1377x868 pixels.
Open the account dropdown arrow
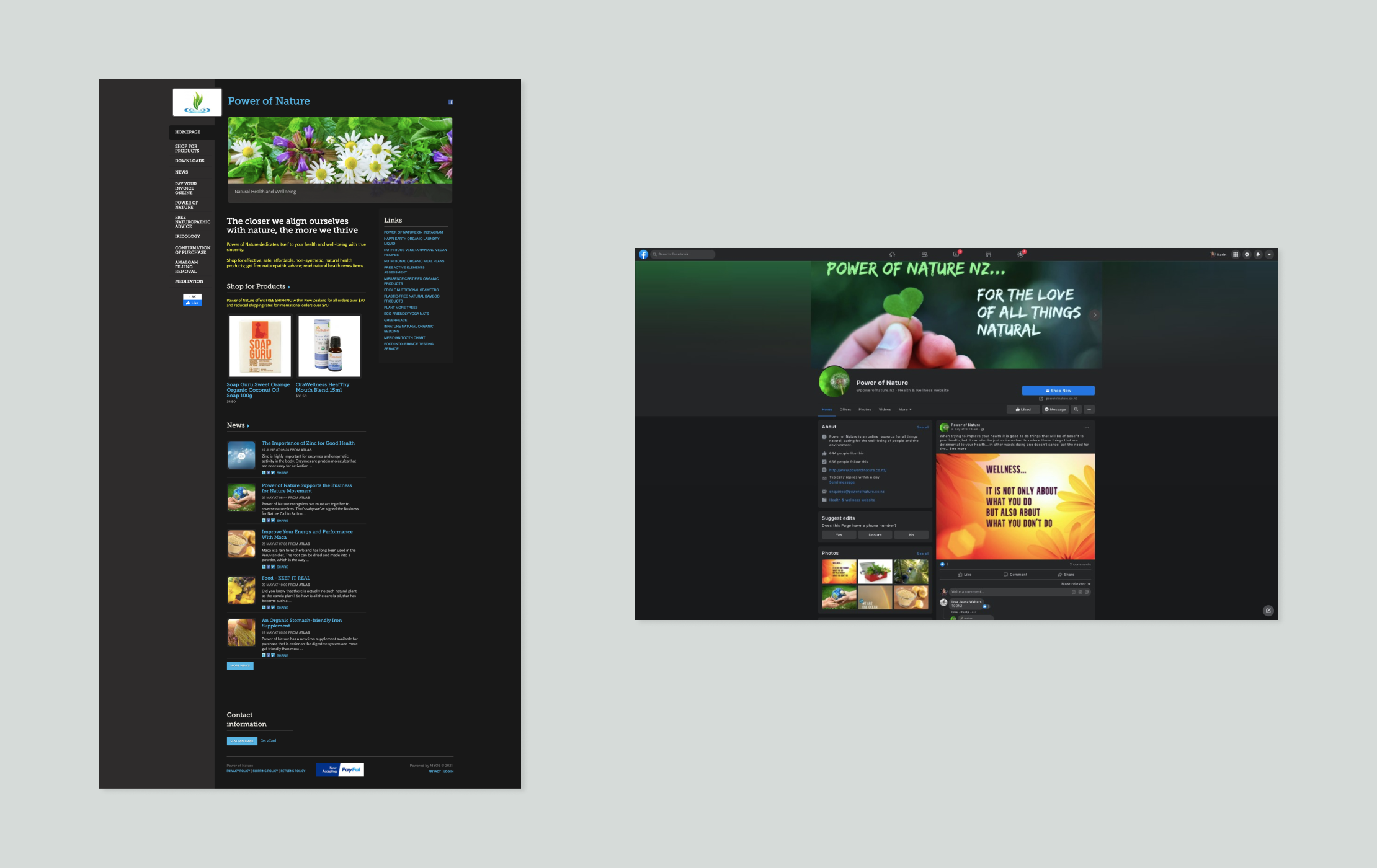[1269, 254]
